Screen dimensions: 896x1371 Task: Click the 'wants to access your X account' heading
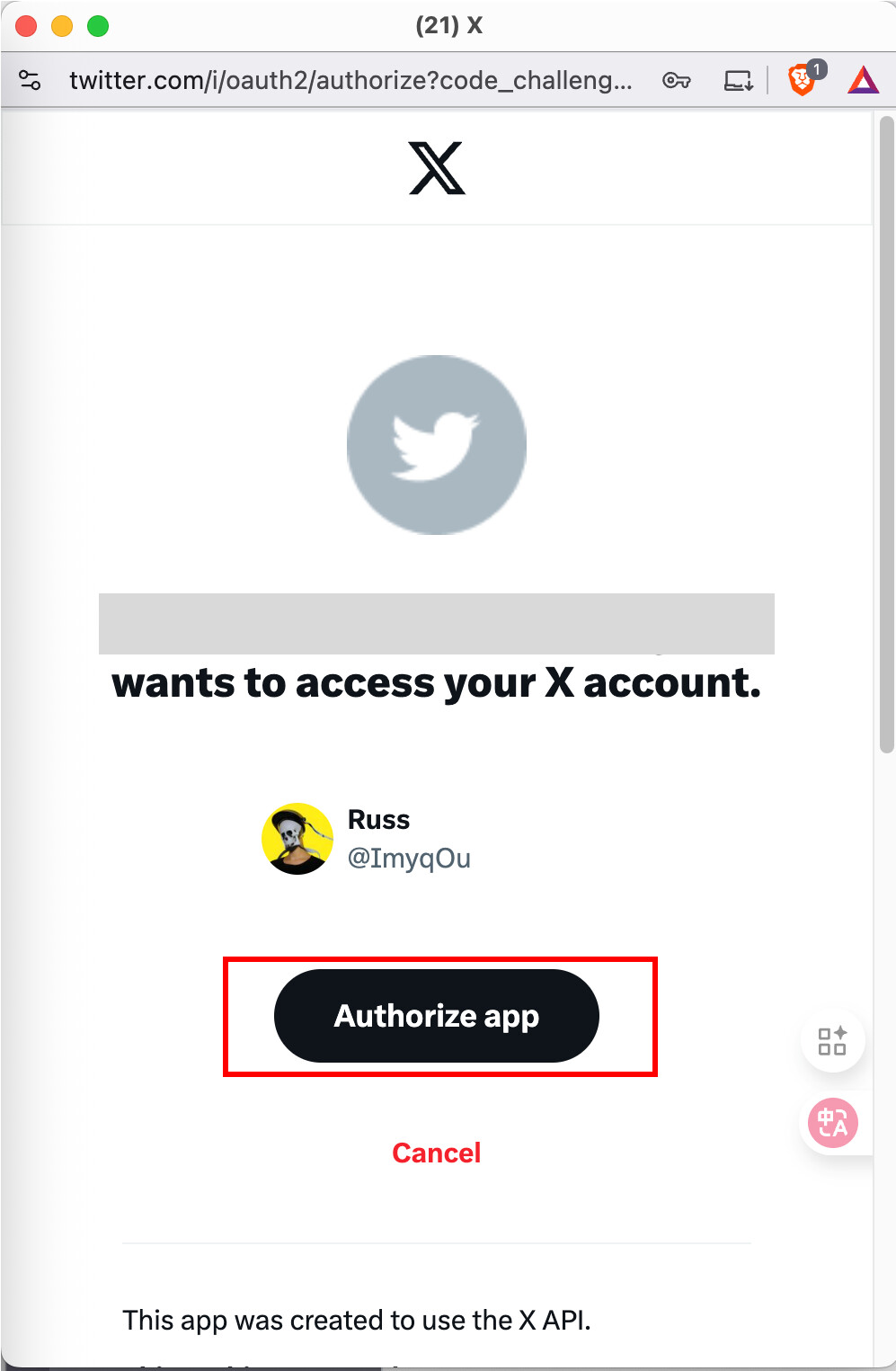437,683
